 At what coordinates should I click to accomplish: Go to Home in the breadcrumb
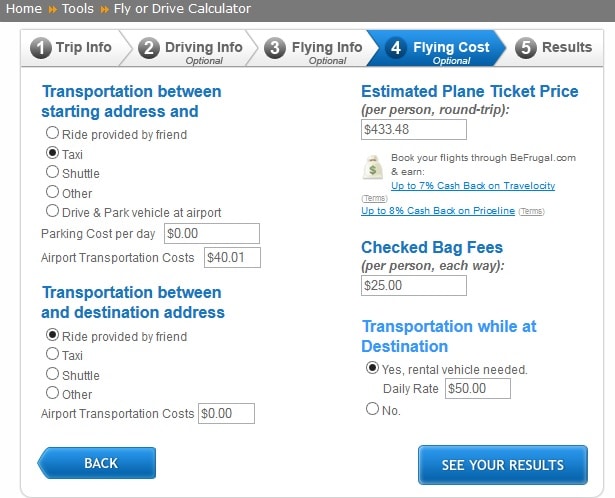point(24,9)
